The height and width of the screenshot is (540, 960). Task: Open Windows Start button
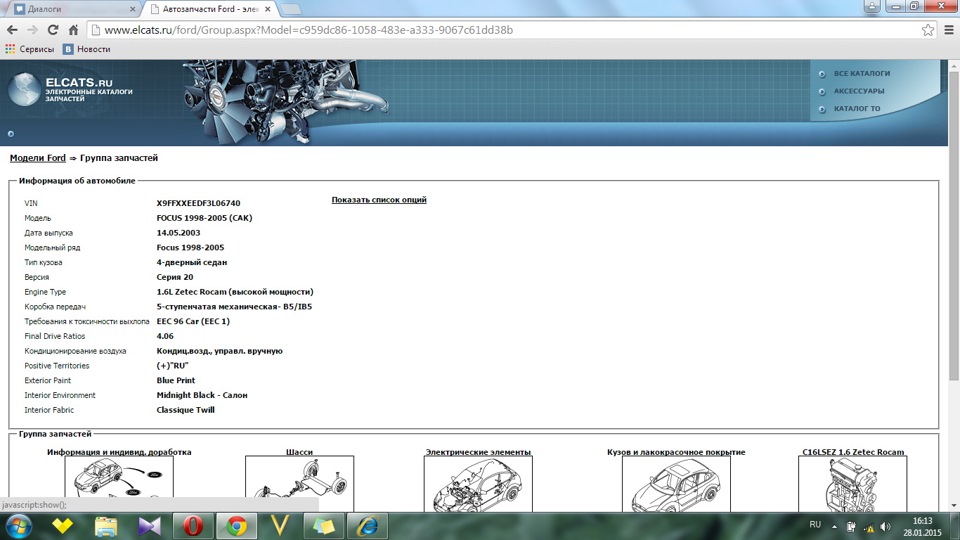click(18, 526)
